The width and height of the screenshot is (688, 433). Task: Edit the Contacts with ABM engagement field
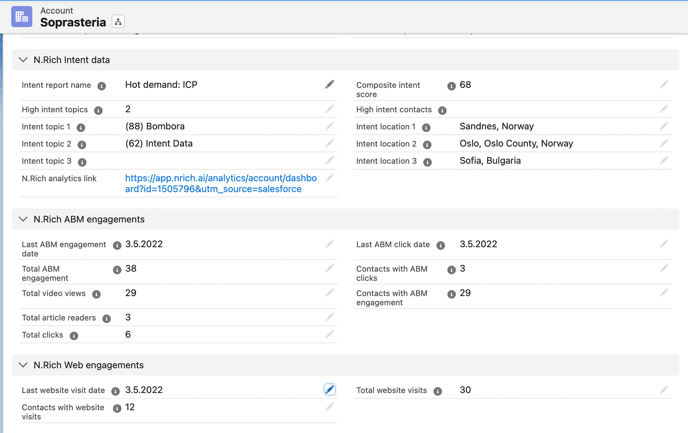click(x=664, y=293)
